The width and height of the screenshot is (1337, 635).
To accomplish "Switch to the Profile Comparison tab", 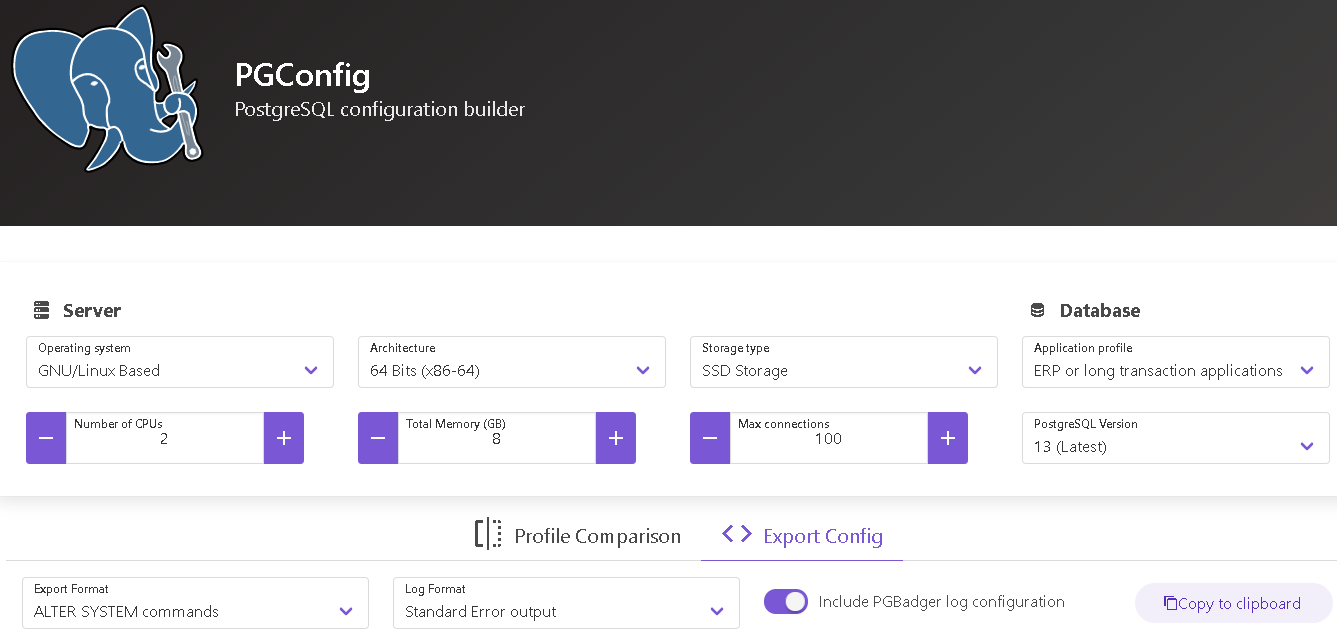I will tap(578, 536).
